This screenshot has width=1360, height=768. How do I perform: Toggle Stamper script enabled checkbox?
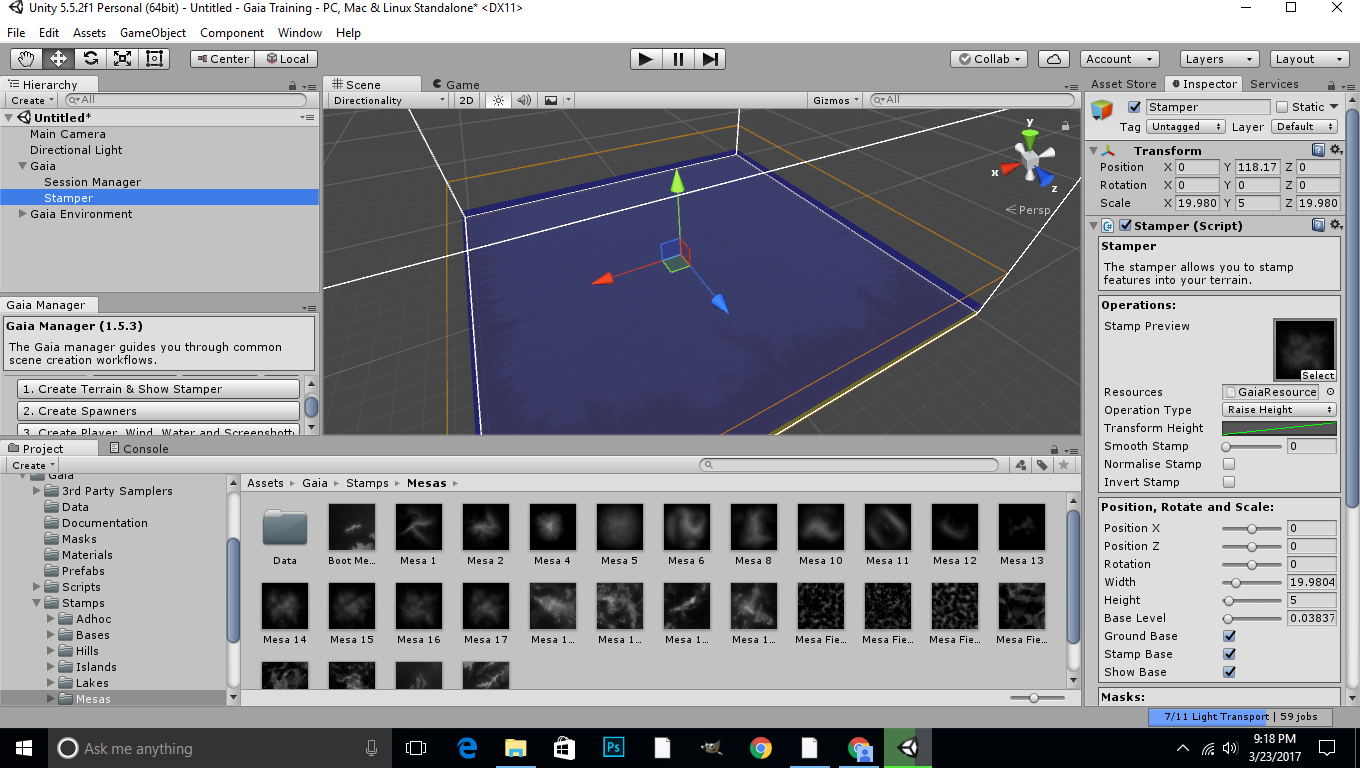[1125, 226]
